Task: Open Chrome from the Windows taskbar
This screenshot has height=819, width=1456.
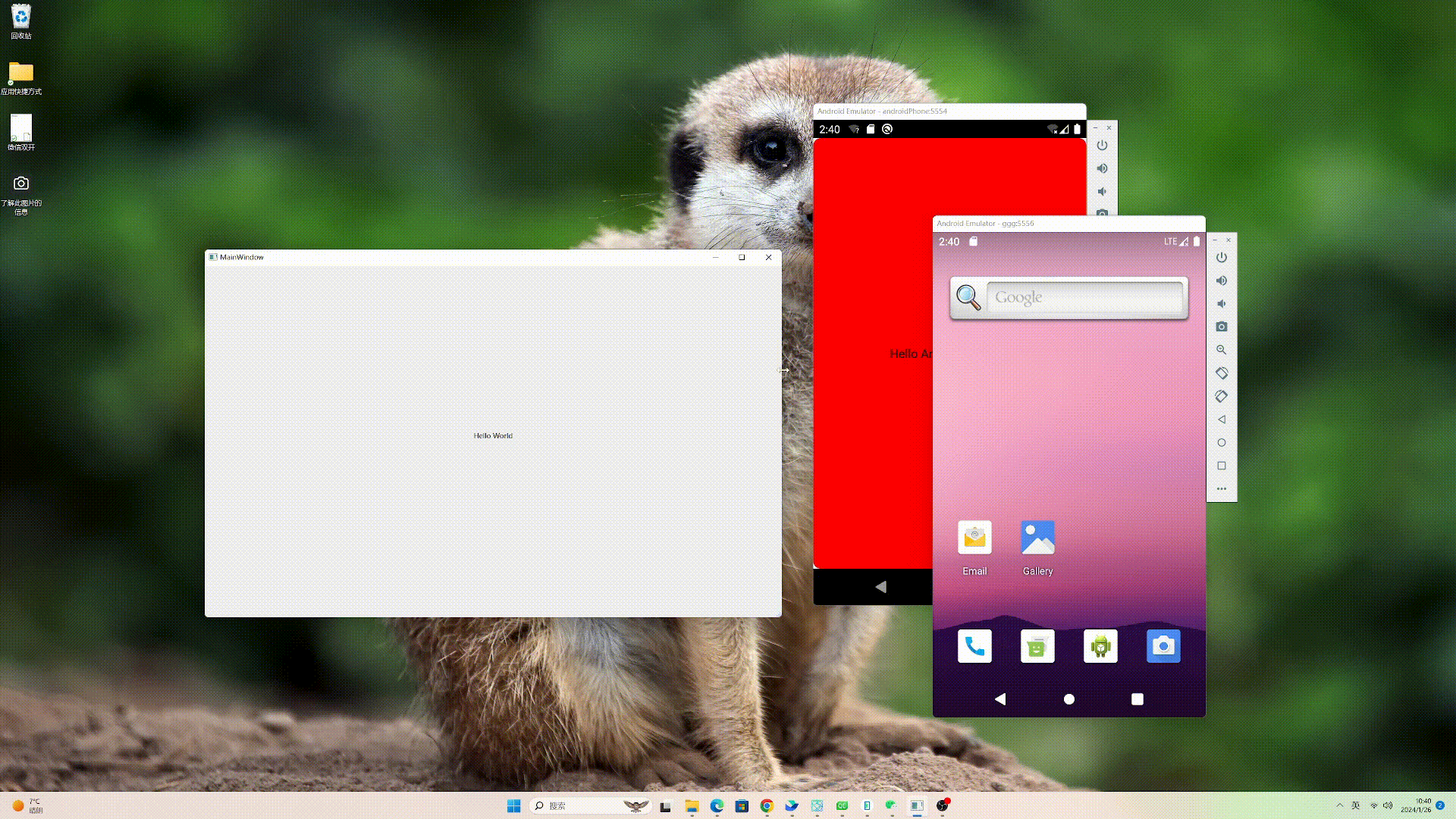Action: click(x=767, y=806)
